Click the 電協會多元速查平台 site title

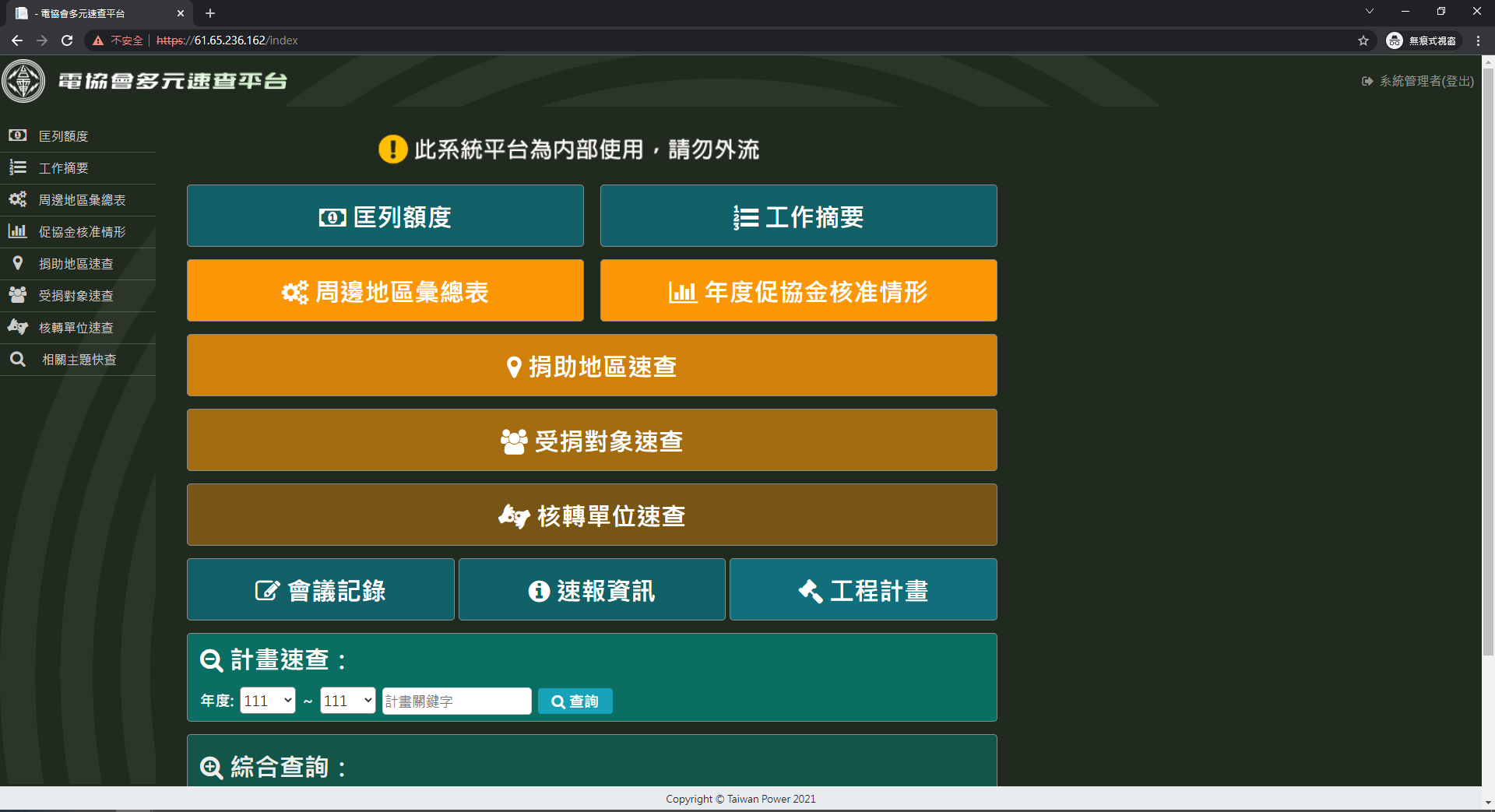point(173,81)
